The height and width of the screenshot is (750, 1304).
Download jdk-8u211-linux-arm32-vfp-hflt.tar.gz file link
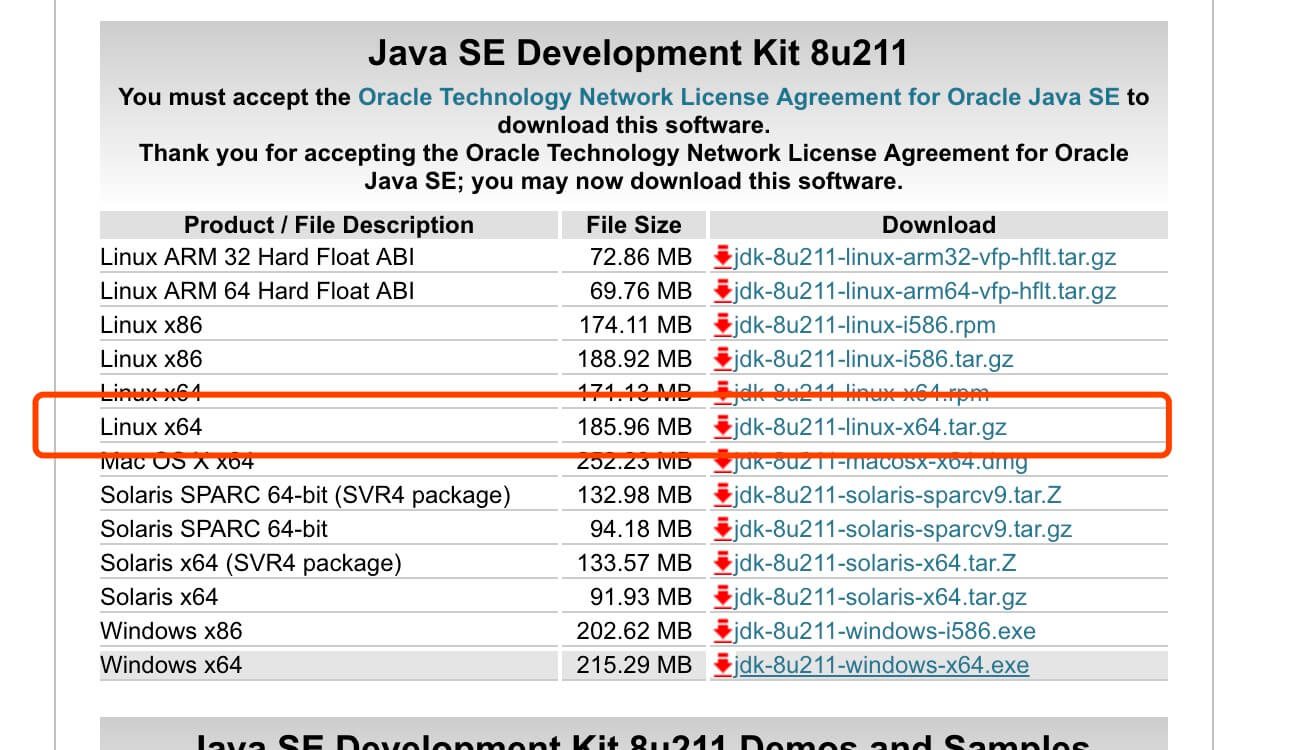(x=925, y=258)
